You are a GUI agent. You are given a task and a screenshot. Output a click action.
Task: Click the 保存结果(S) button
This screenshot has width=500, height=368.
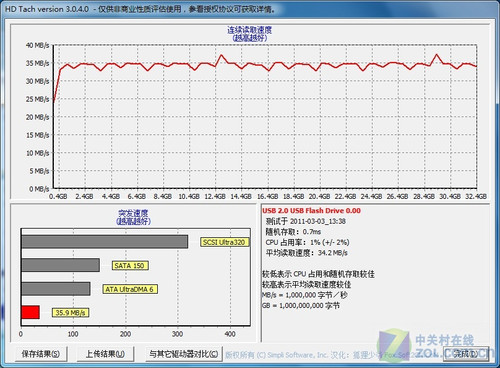click(x=41, y=354)
